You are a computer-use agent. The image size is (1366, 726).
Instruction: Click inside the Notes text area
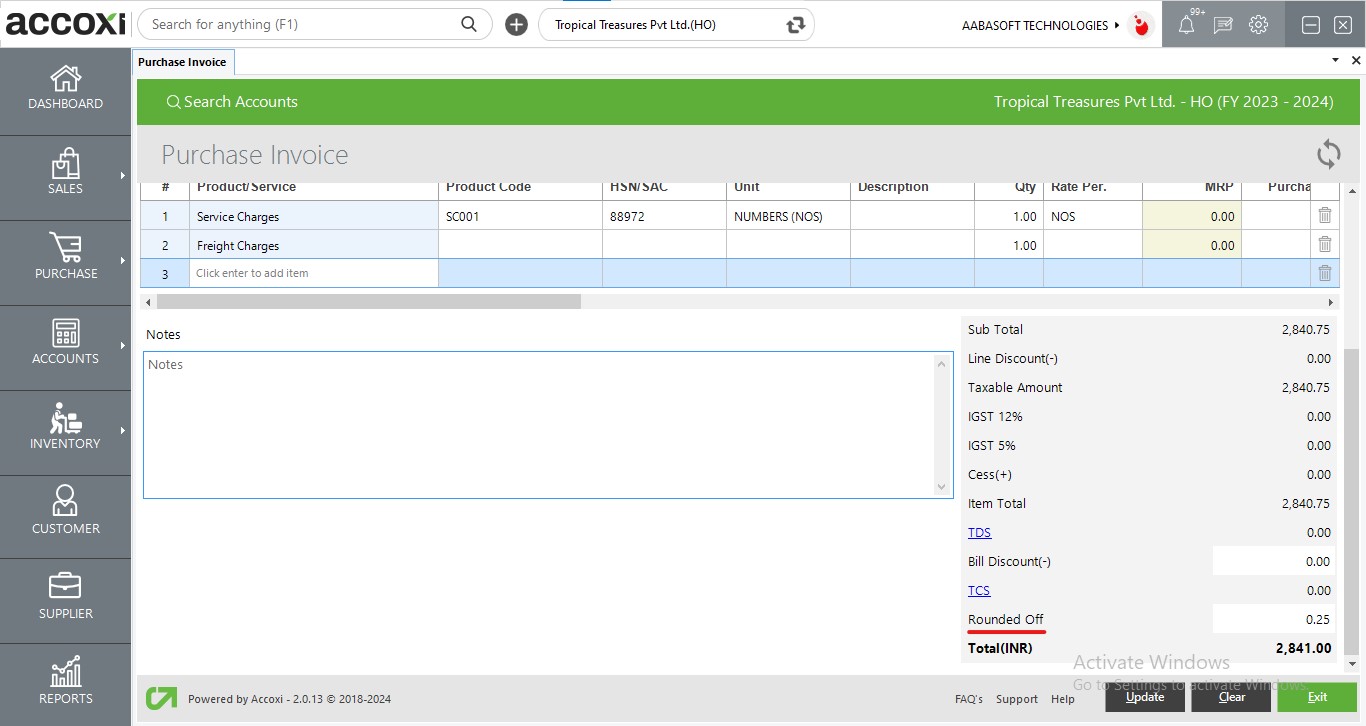[x=540, y=425]
